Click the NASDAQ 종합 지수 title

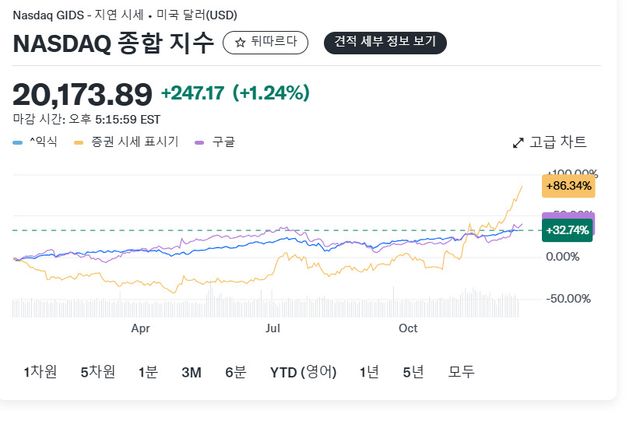[113, 43]
